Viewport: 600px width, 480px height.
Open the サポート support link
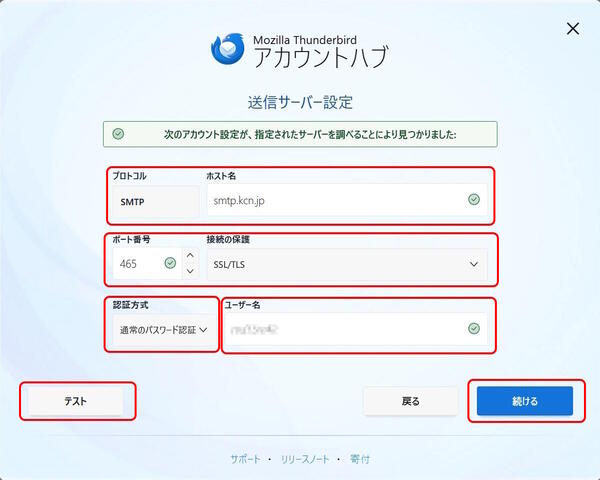click(245, 459)
